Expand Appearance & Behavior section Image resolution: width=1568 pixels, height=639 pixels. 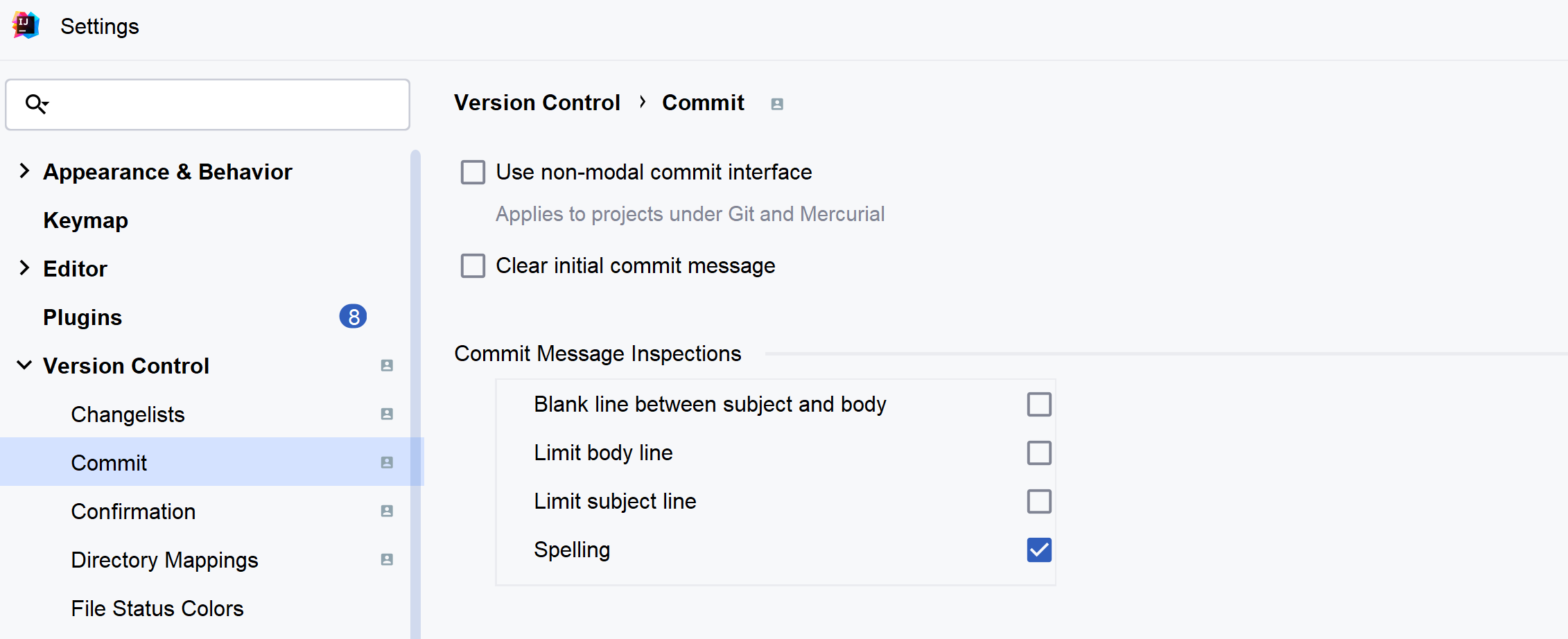(x=24, y=170)
